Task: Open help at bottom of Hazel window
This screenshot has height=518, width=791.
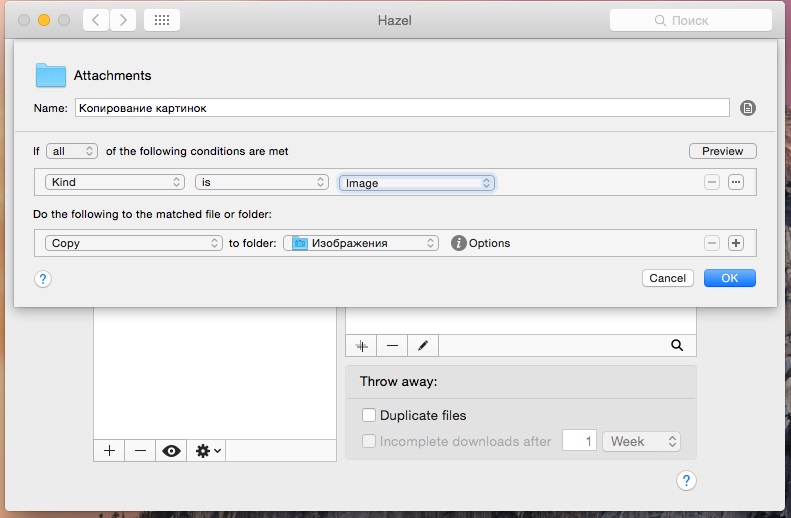Action: click(686, 481)
